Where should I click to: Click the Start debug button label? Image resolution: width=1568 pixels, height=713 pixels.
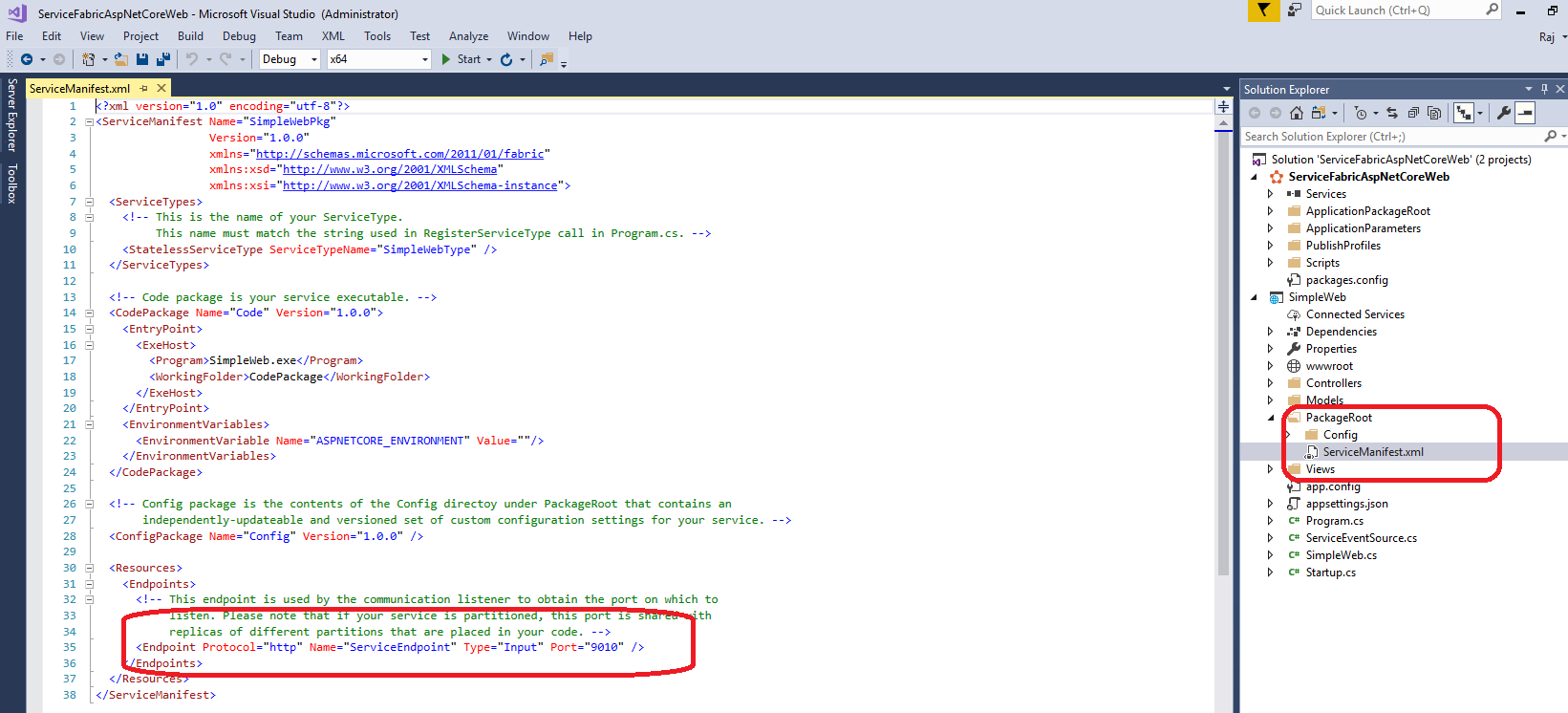coord(469,59)
